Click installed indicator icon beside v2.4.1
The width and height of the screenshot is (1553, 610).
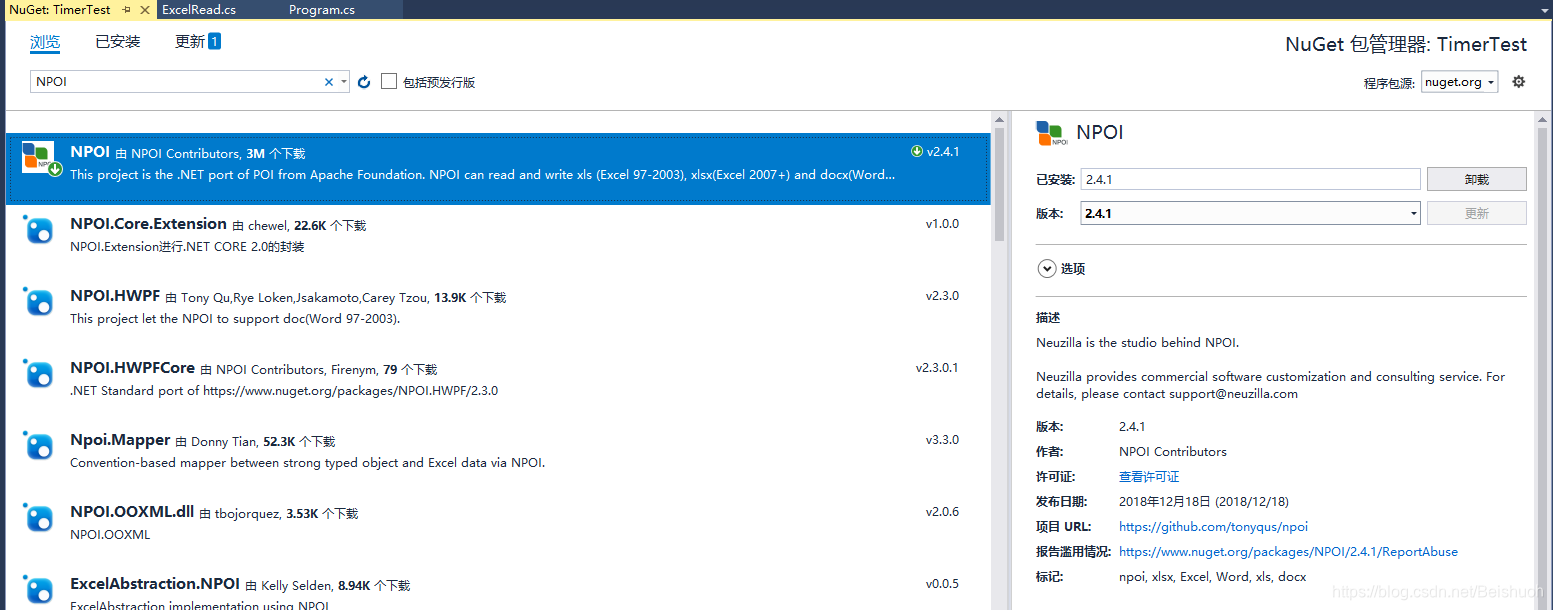click(917, 152)
